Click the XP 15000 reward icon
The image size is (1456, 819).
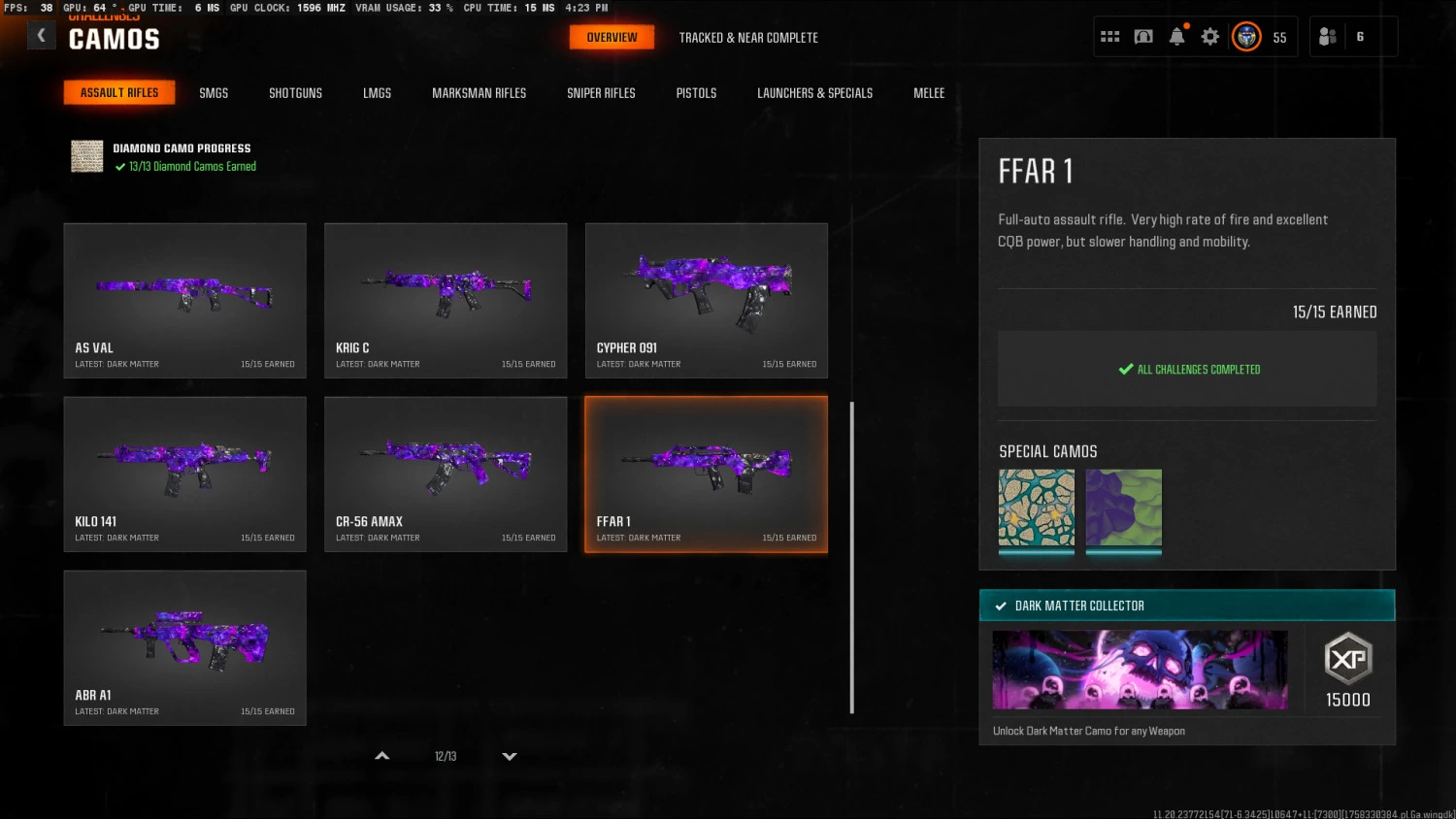click(1348, 659)
